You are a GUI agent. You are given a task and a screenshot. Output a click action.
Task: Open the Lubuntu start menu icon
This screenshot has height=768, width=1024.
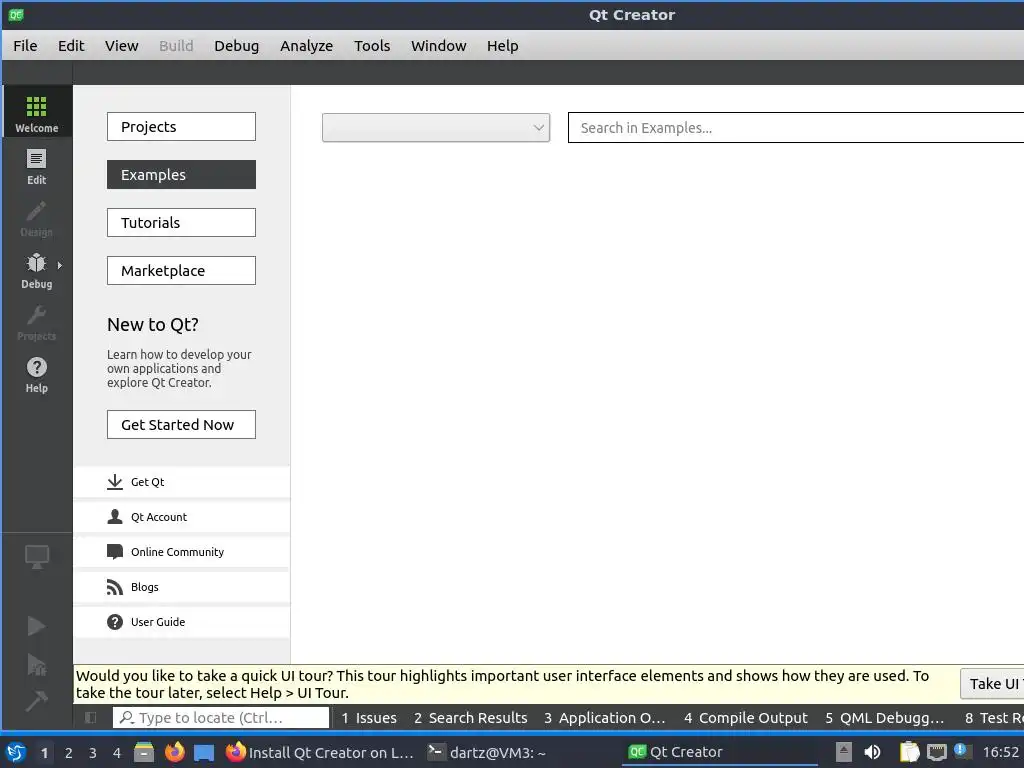16,752
